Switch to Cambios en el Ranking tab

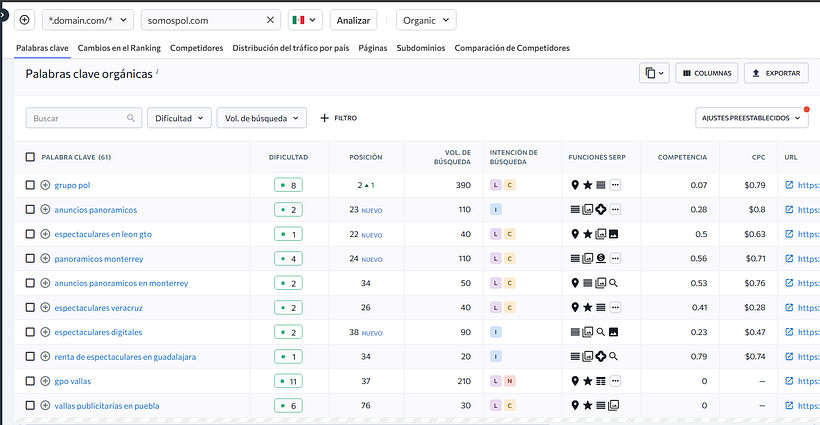[119, 48]
